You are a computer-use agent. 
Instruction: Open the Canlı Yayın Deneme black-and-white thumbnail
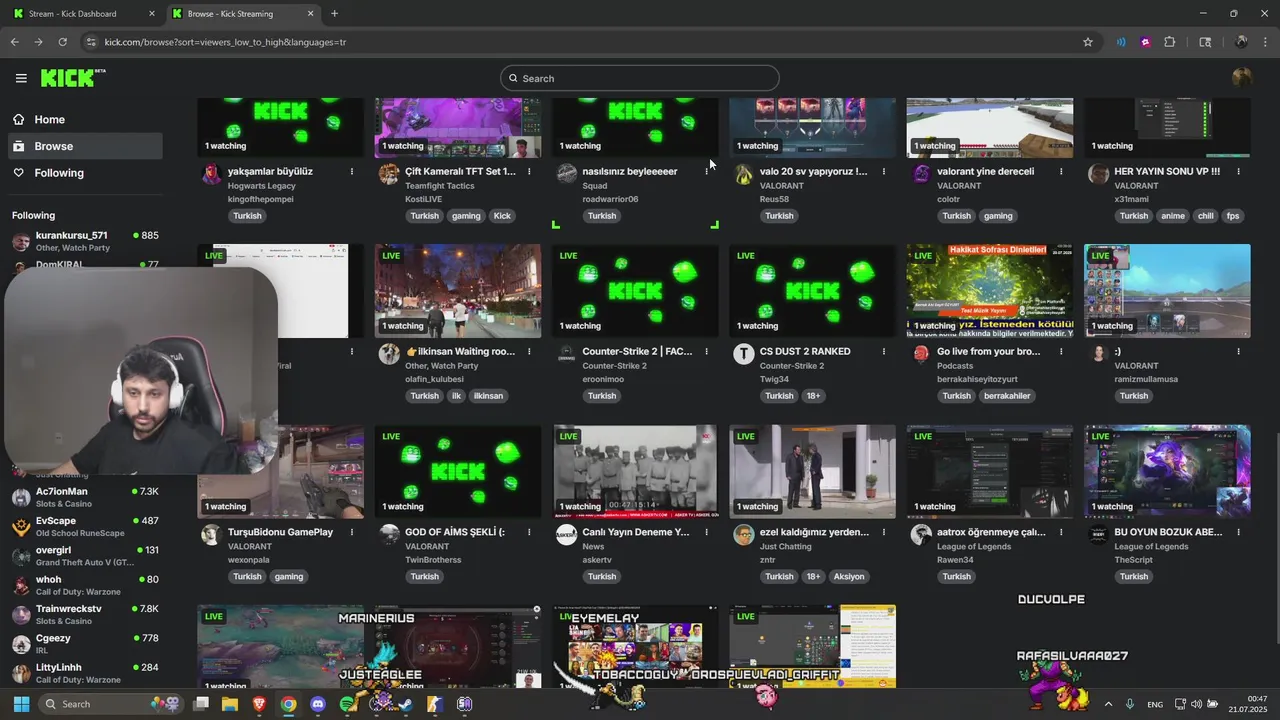point(635,471)
